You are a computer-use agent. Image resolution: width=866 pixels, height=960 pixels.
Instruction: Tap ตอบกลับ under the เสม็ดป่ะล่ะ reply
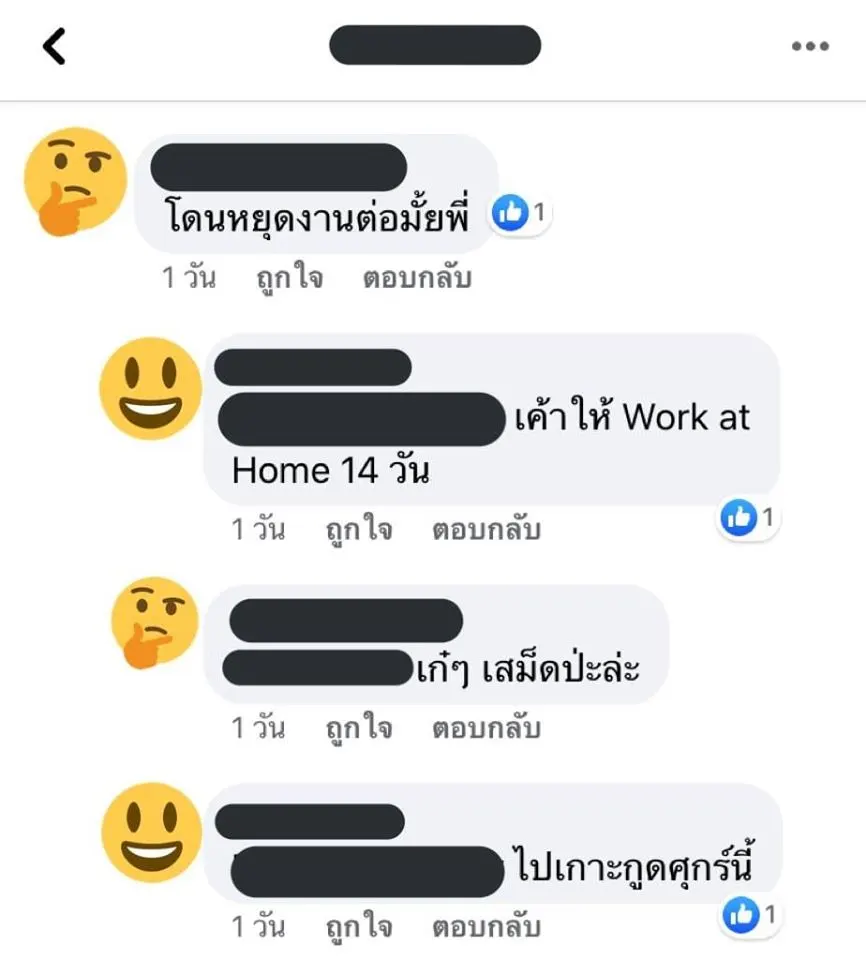coord(486,728)
